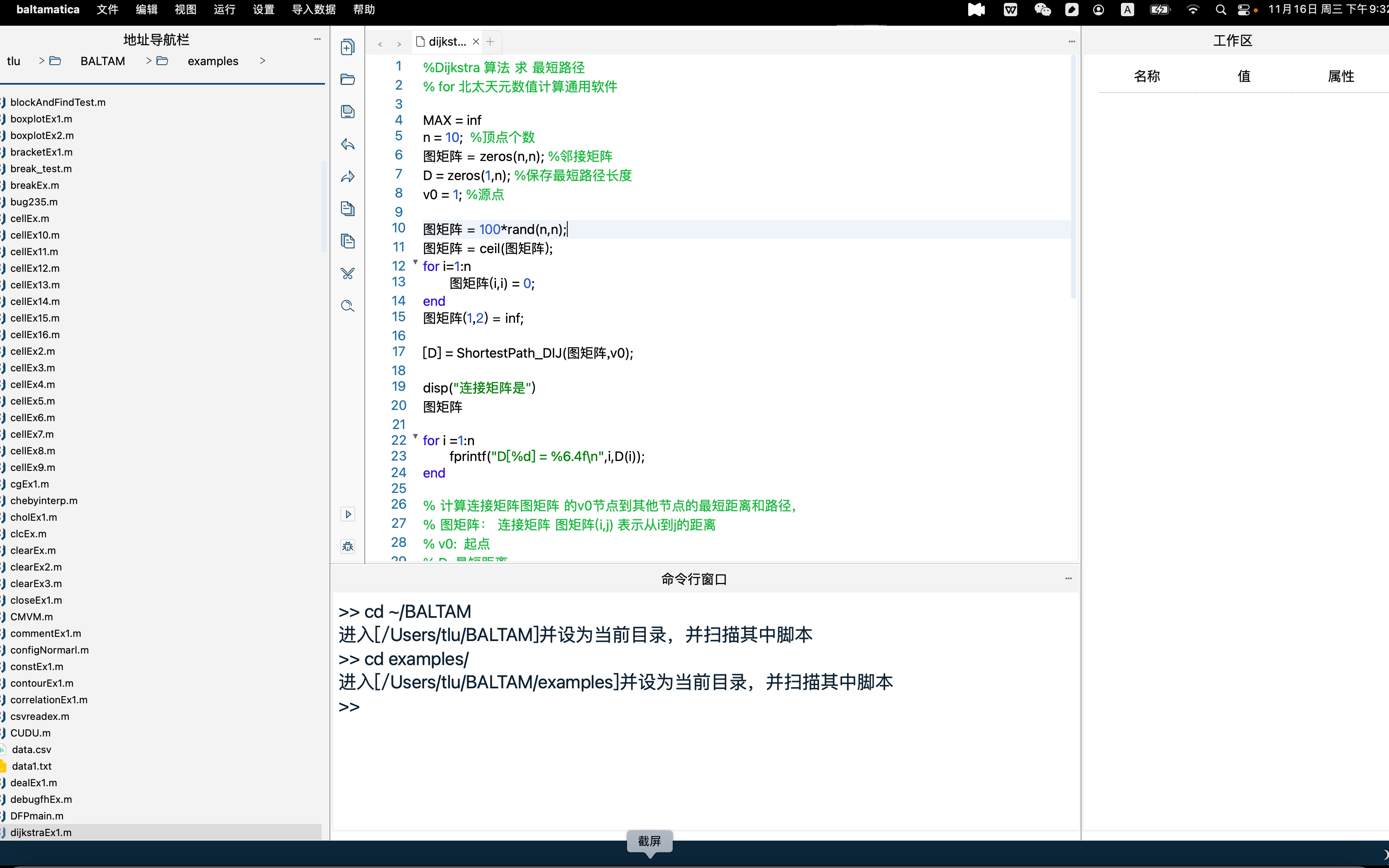Navigate to tlu in address bar
1389x868 pixels.
pos(14,61)
